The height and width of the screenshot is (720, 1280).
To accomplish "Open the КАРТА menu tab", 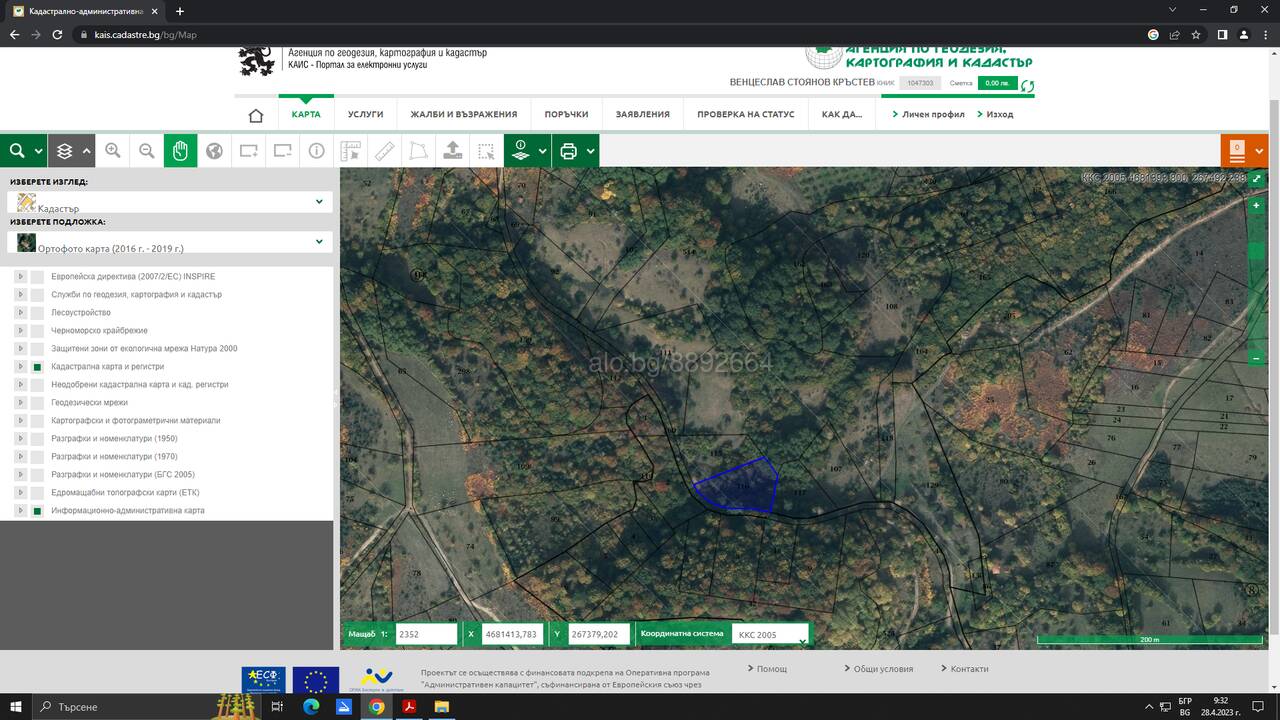I will pyautogui.click(x=306, y=115).
